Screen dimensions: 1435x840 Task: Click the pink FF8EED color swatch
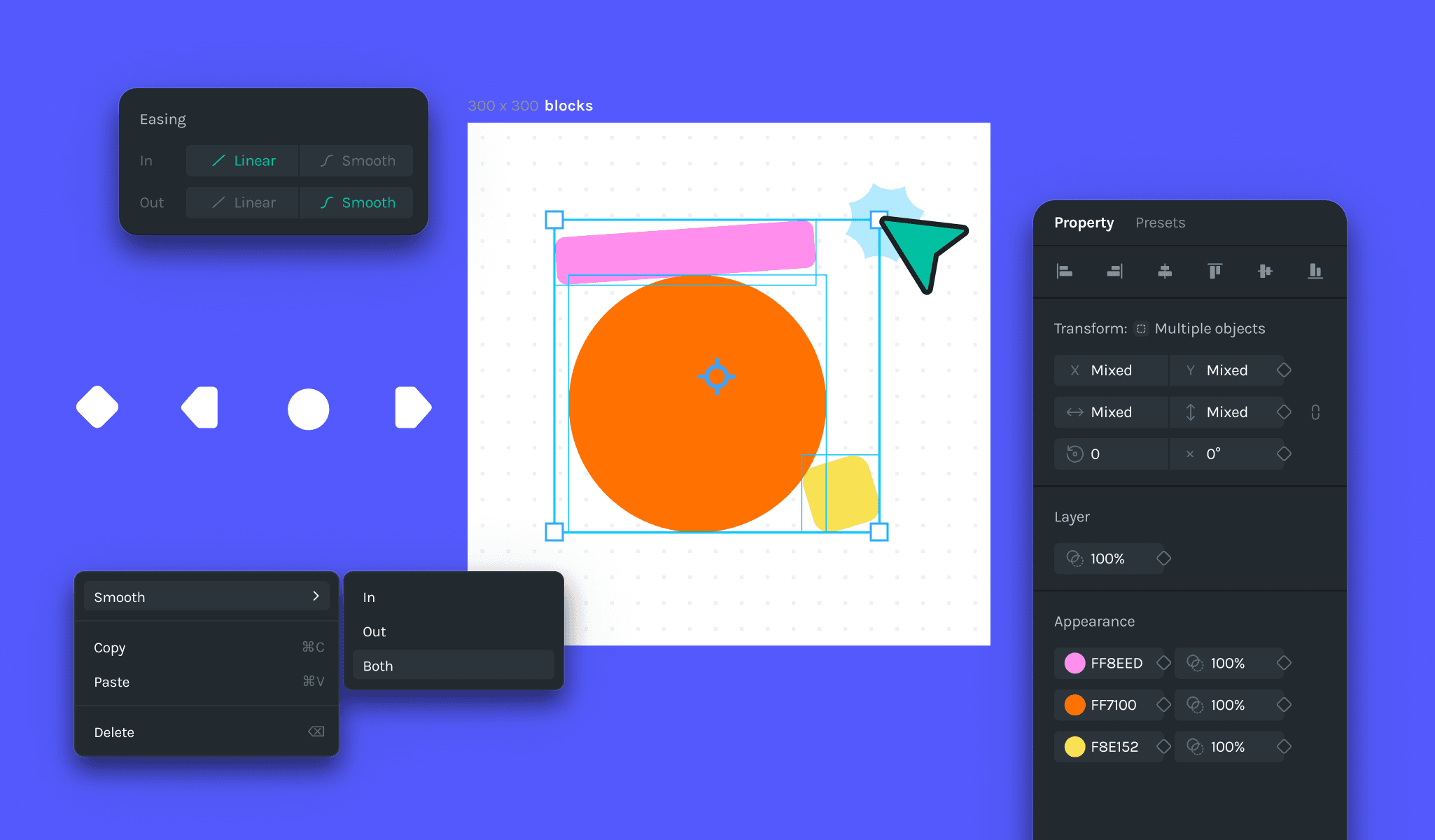pyautogui.click(x=1074, y=663)
